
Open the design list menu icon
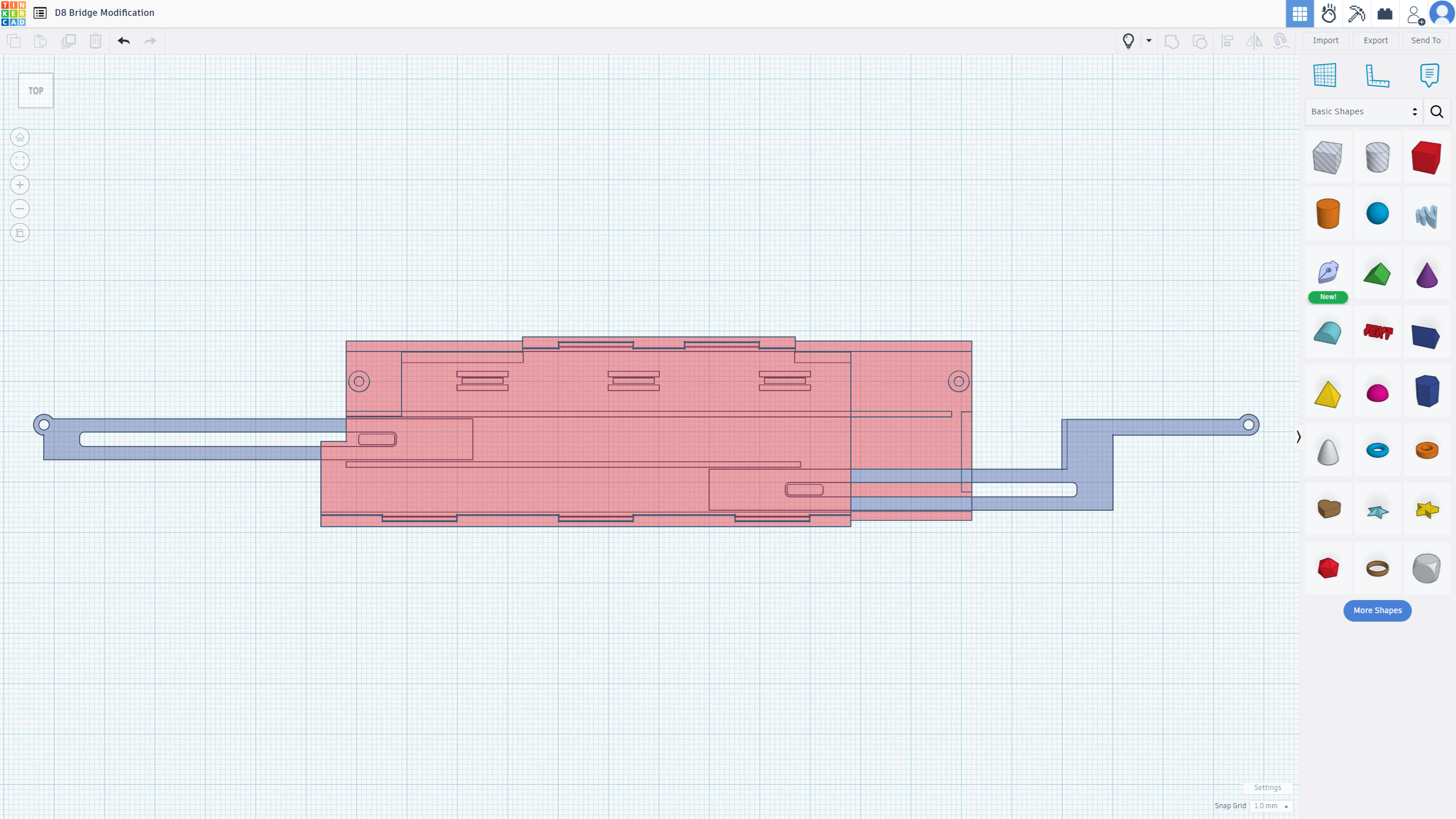(40, 13)
